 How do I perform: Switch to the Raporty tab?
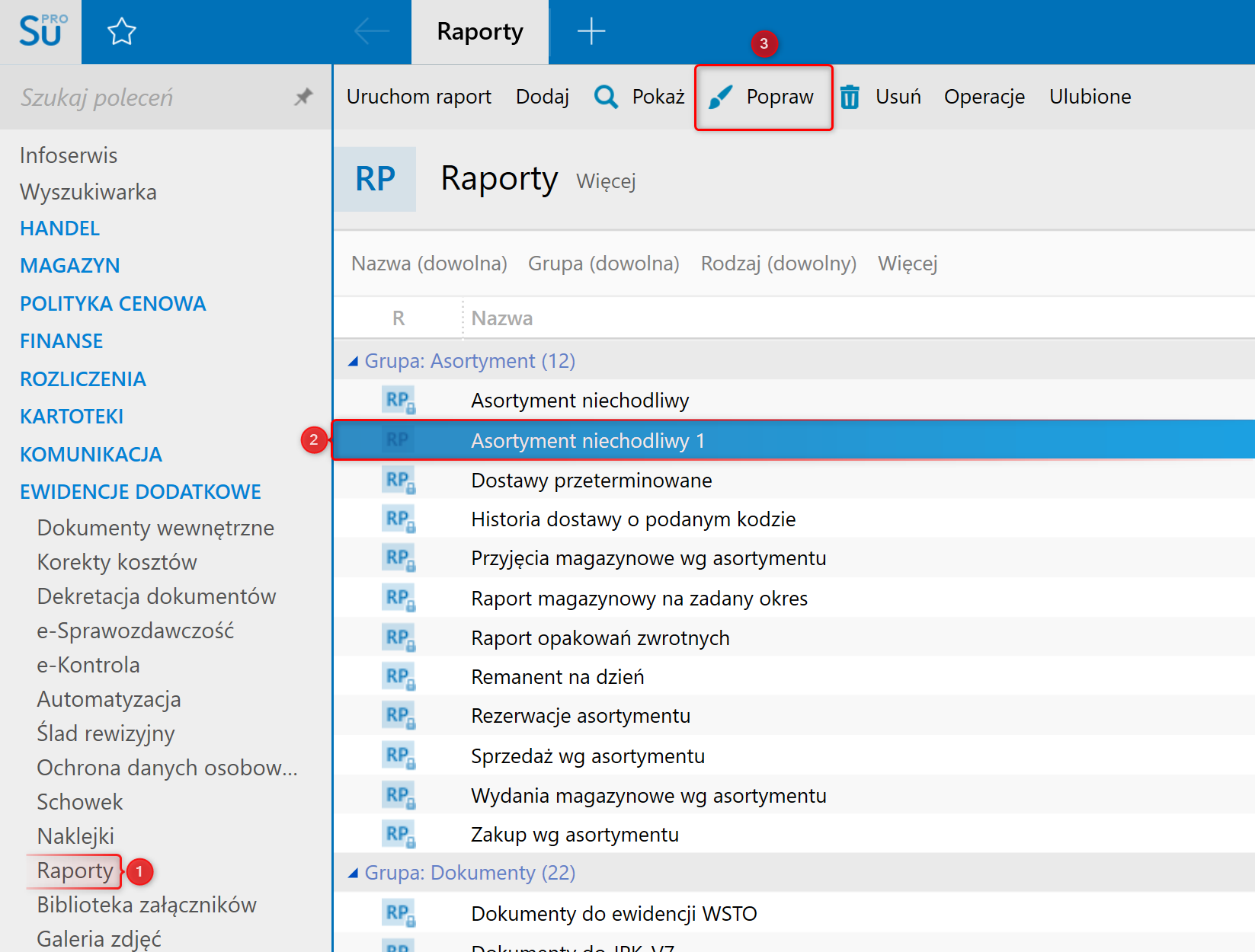480,32
